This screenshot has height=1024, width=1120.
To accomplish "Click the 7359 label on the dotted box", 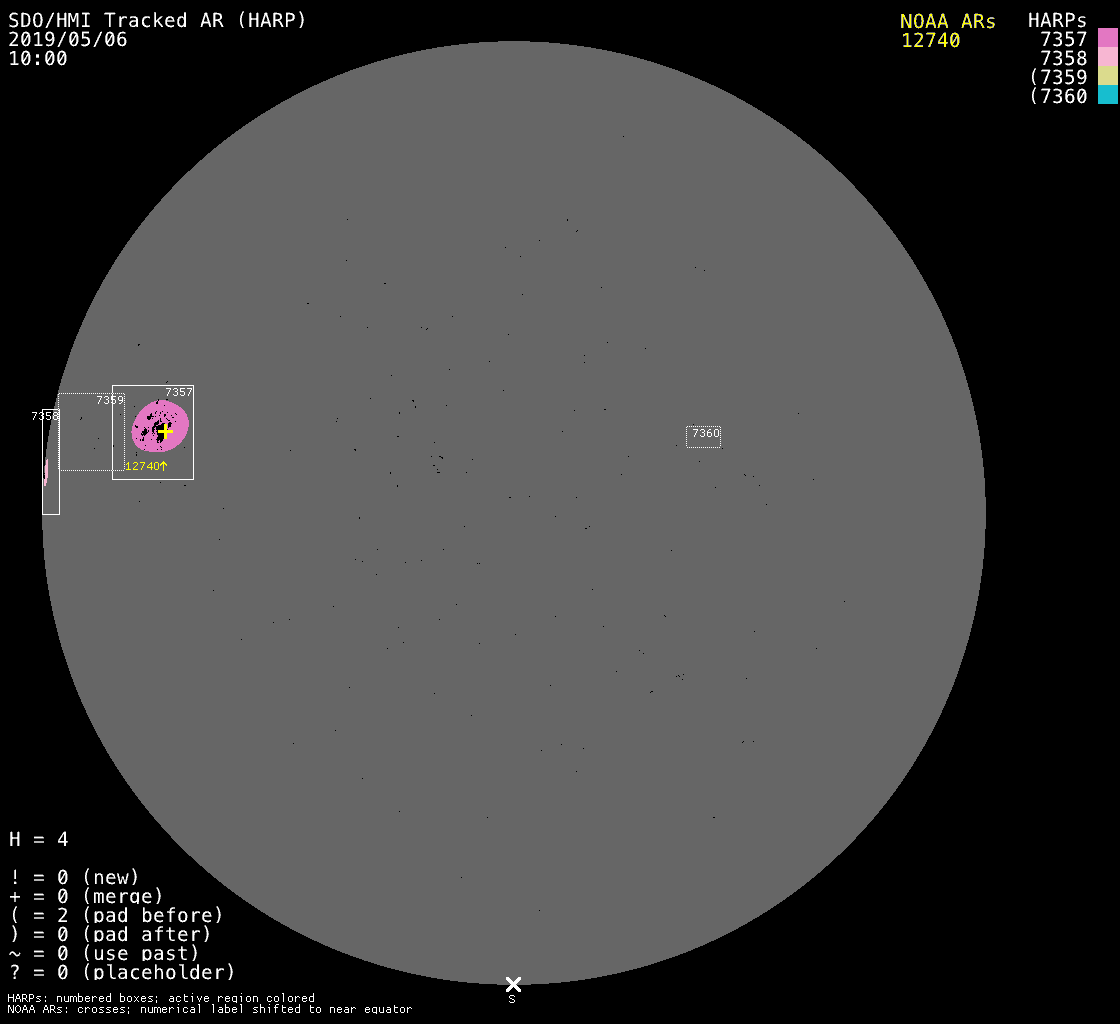I will coord(109,400).
